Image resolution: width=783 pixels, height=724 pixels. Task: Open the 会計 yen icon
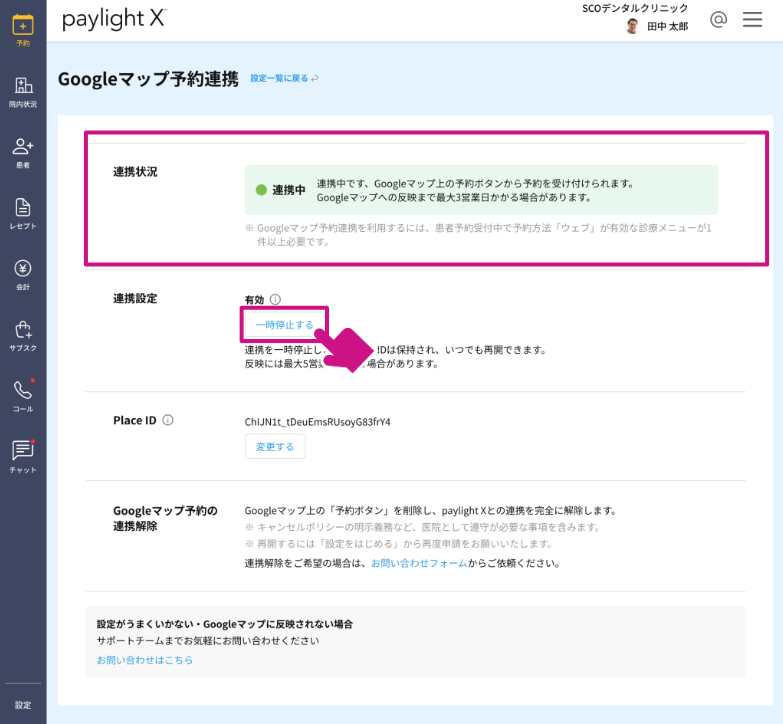tap(23, 269)
